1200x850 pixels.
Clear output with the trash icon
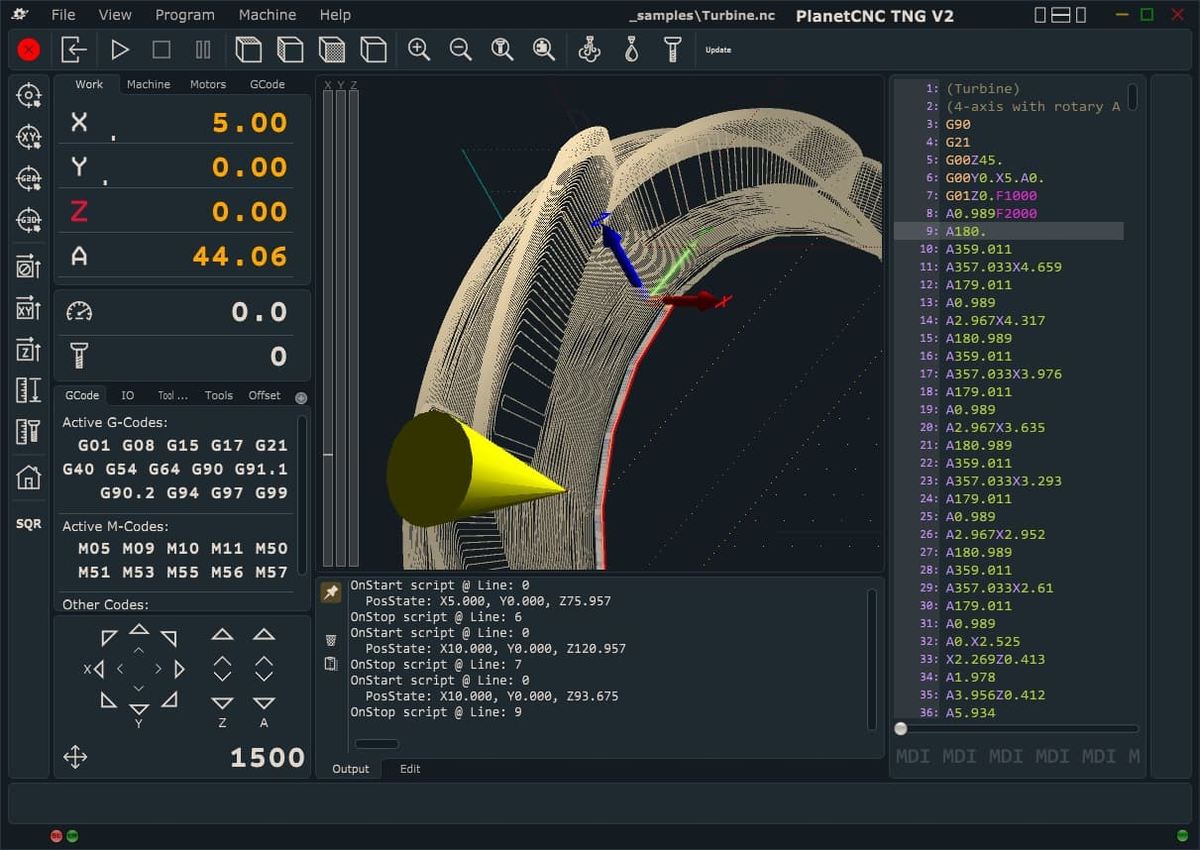[x=331, y=640]
